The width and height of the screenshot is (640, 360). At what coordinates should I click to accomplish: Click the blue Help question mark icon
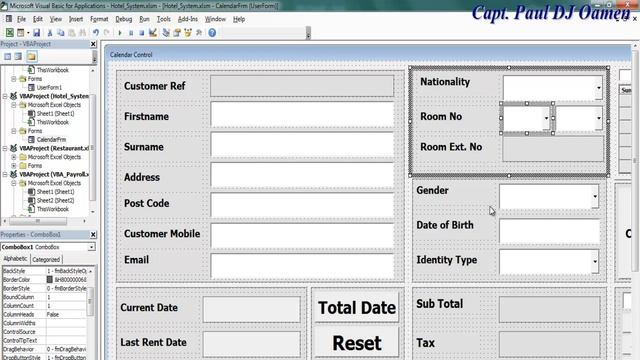(x=212, y=33)
